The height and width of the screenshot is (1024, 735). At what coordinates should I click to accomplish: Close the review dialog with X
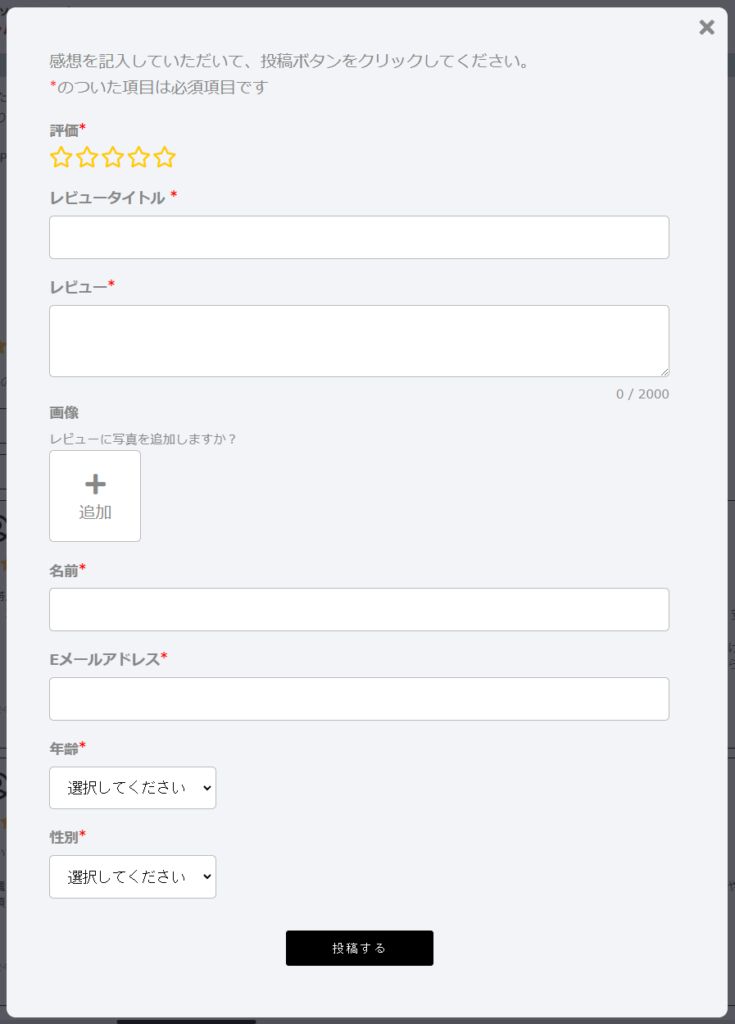click(x=706, y=27)
